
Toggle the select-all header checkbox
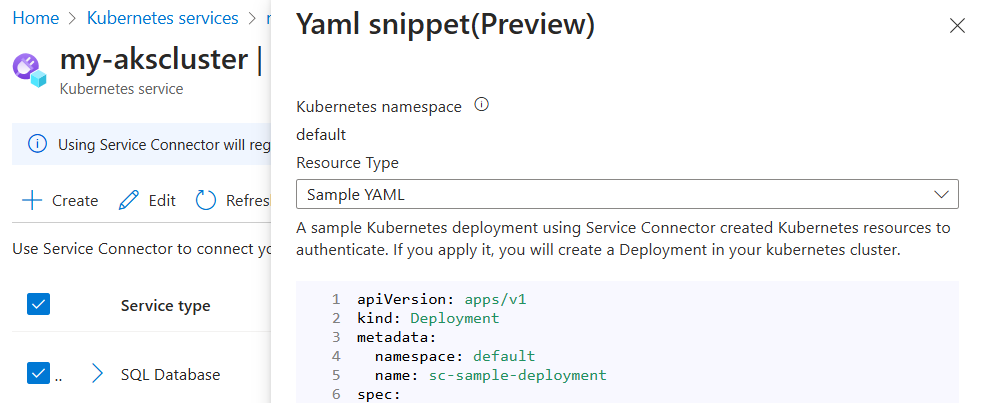click(x=38, y=305)
